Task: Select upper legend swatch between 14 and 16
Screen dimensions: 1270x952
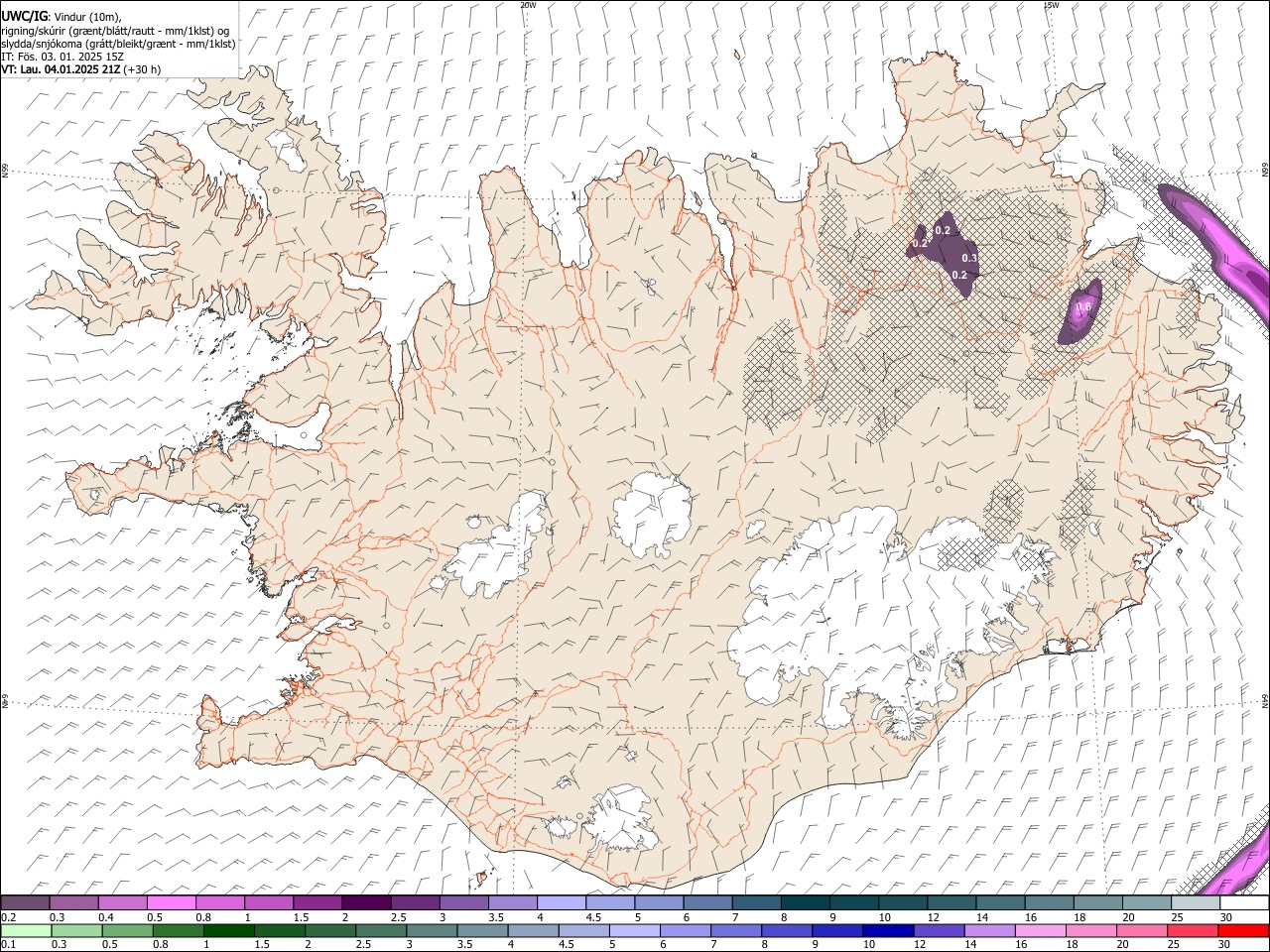Action: pos(1000,903)
